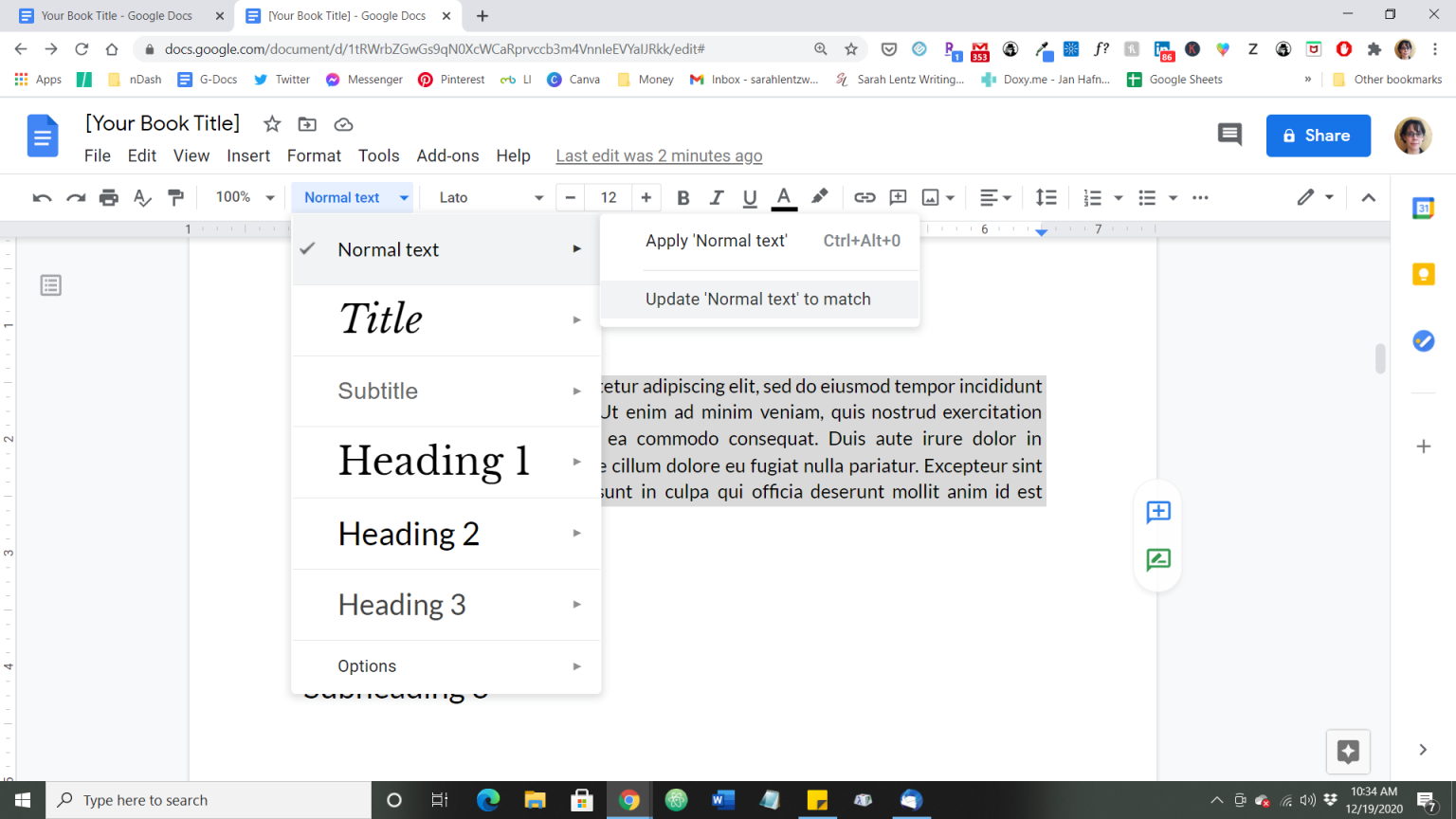Open comment history speech bubble icon
Screen dimensions: 1456x819
pyautogui.click(x=1229, y=135)
